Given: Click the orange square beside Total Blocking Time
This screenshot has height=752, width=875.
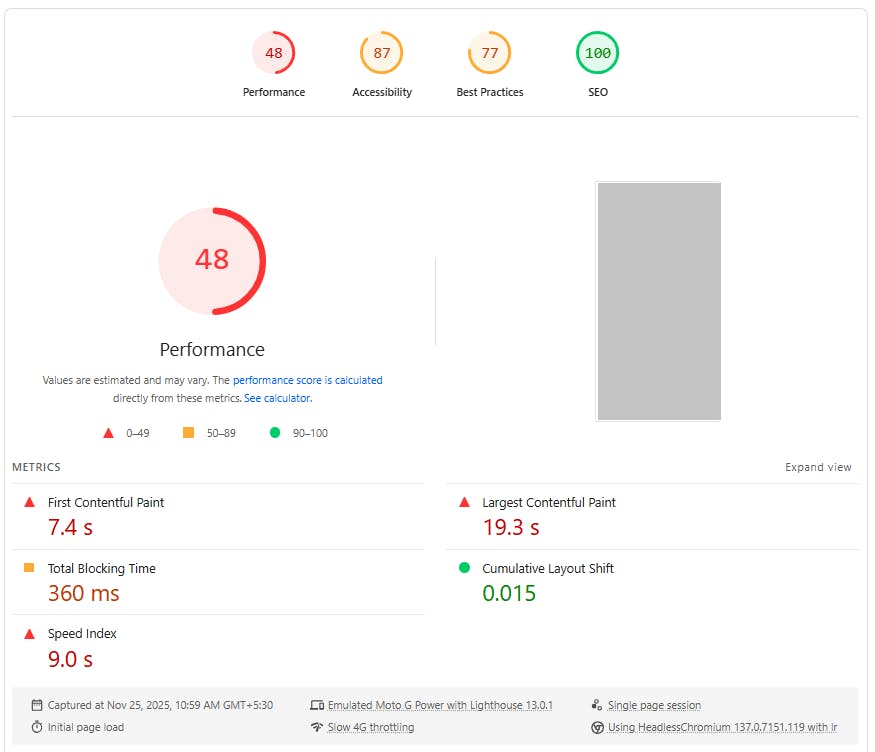Looking at the screenshot, I should pyautogui.click(x=28, y=568).
